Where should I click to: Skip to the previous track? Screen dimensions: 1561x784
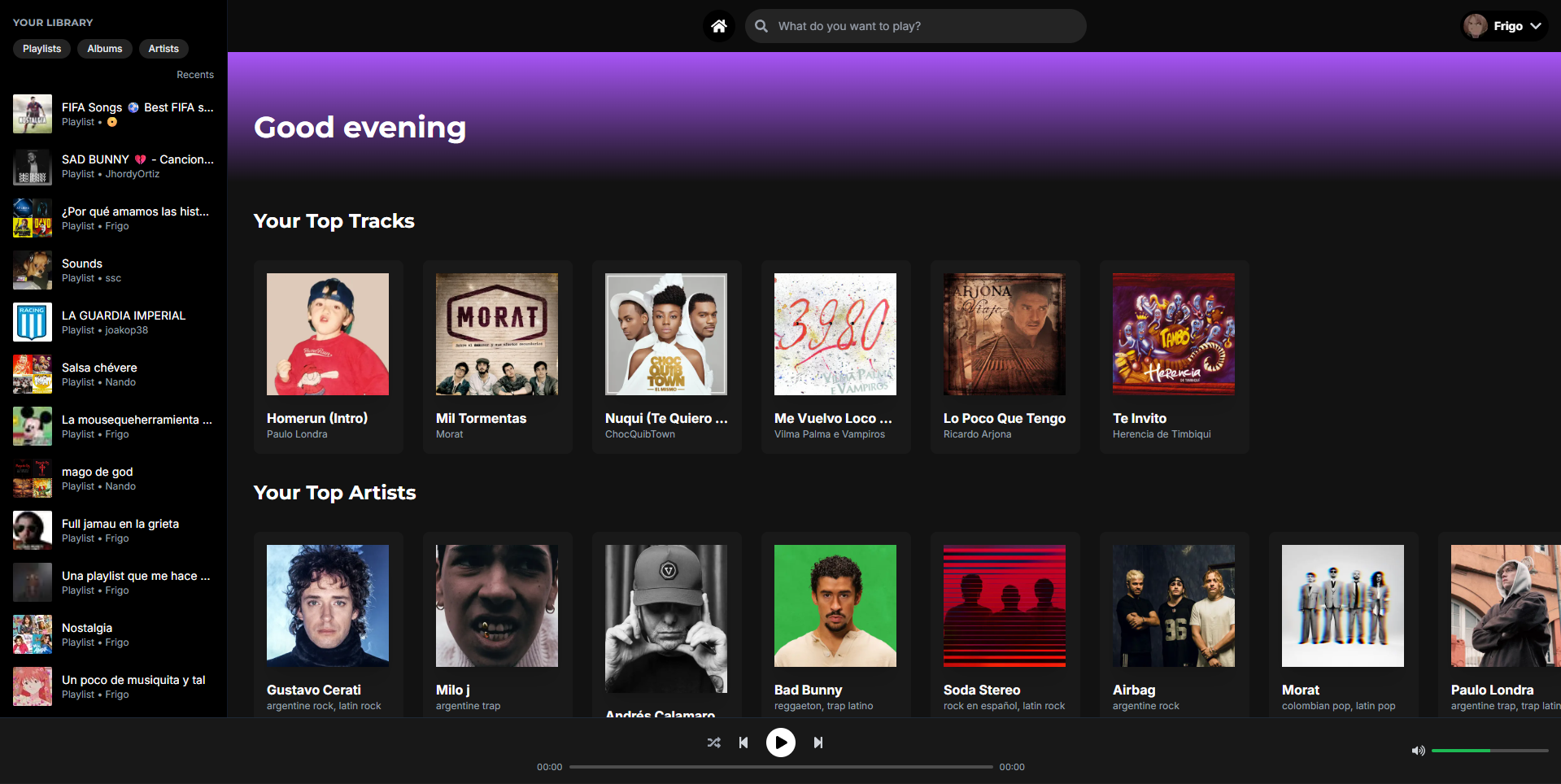click(x=743, y=743)
